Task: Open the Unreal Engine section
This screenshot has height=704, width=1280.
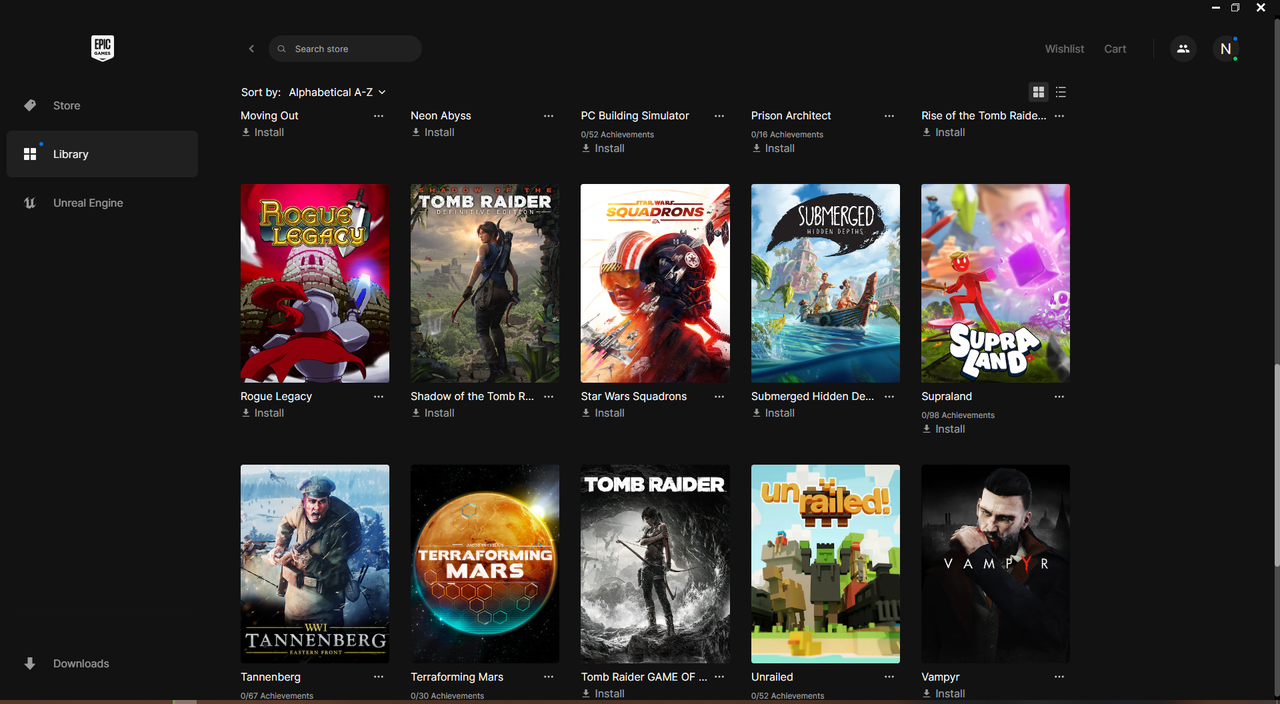Action: point(102,203)
